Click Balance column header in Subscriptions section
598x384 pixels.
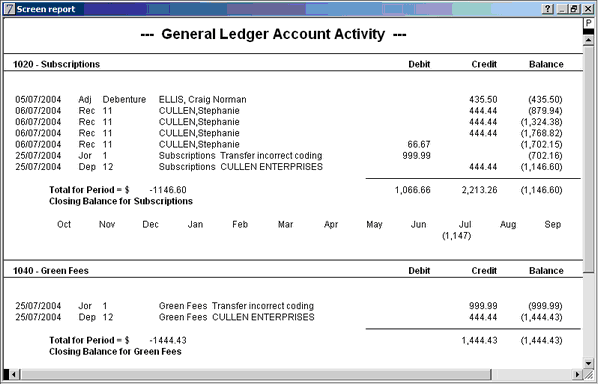(546, 64)
